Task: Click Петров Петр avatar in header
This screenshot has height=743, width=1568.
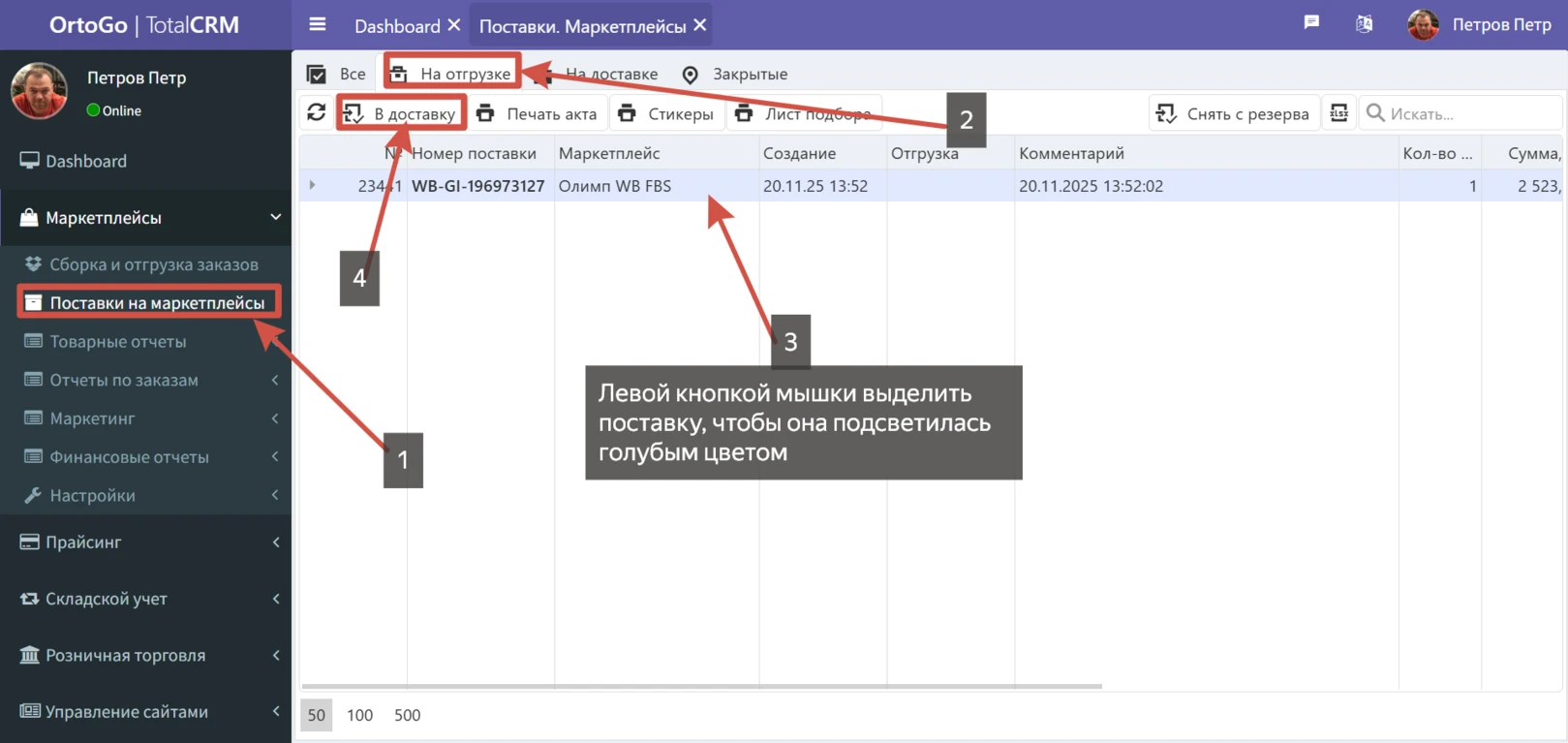Action: coord(1423,25)
